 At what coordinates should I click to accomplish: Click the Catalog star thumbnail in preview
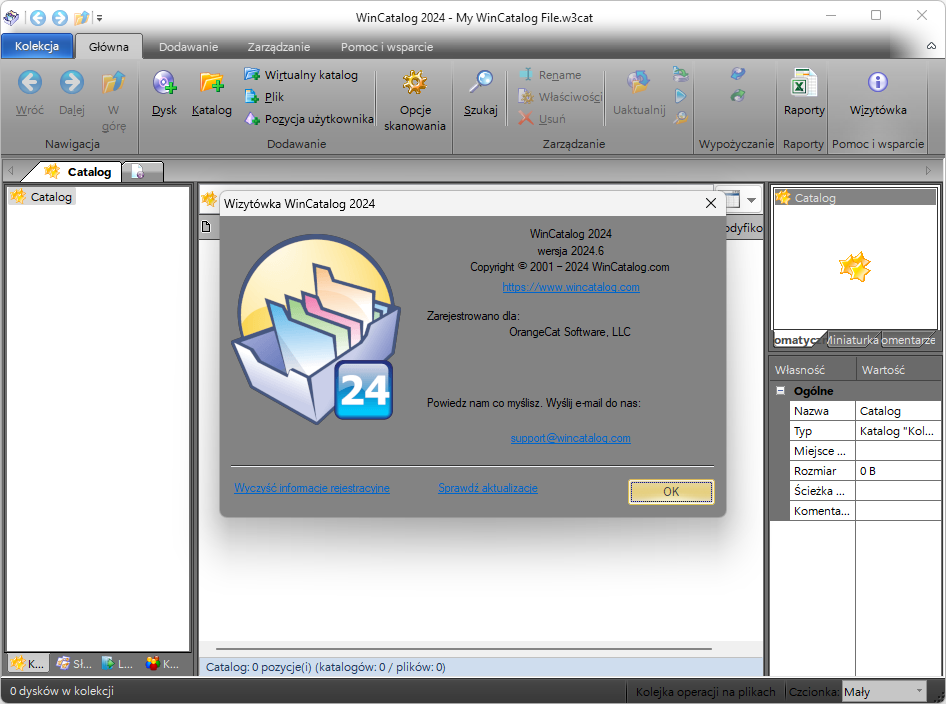tap(855, 267)
